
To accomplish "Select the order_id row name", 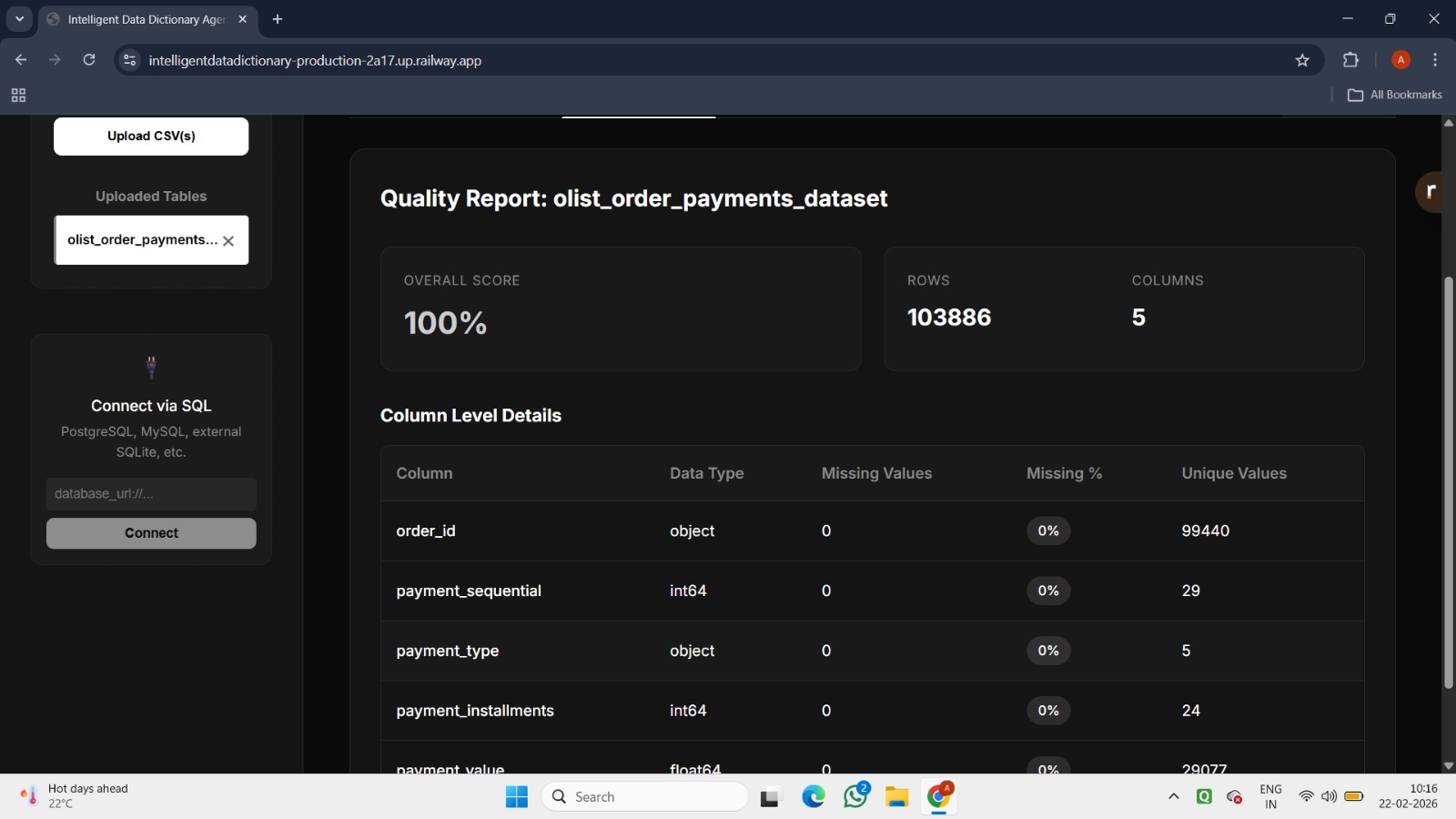I will click(426, 531).
